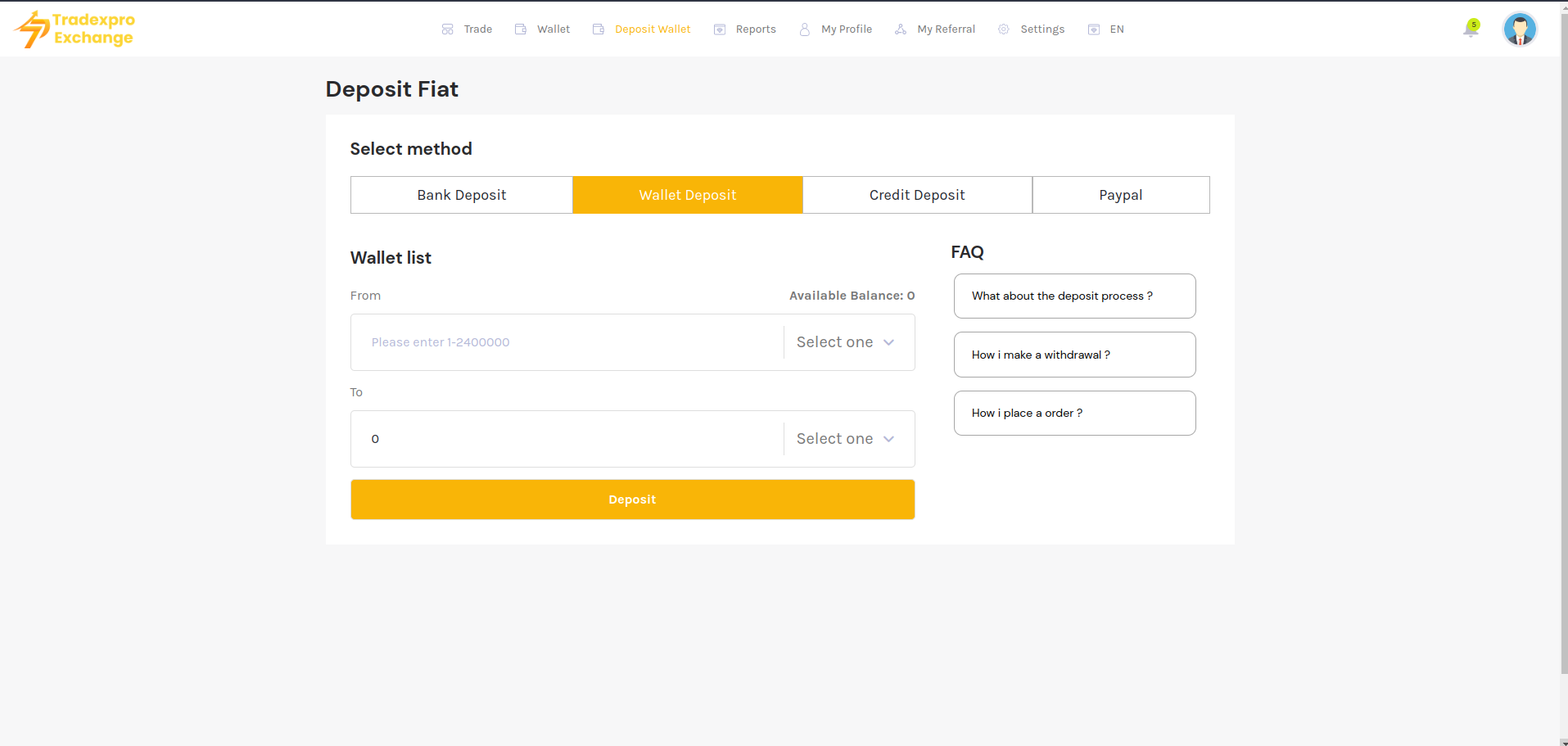Expand the withdrawal FAQ question
This screenshot has width=1568, height=746.
point(1074,355)
